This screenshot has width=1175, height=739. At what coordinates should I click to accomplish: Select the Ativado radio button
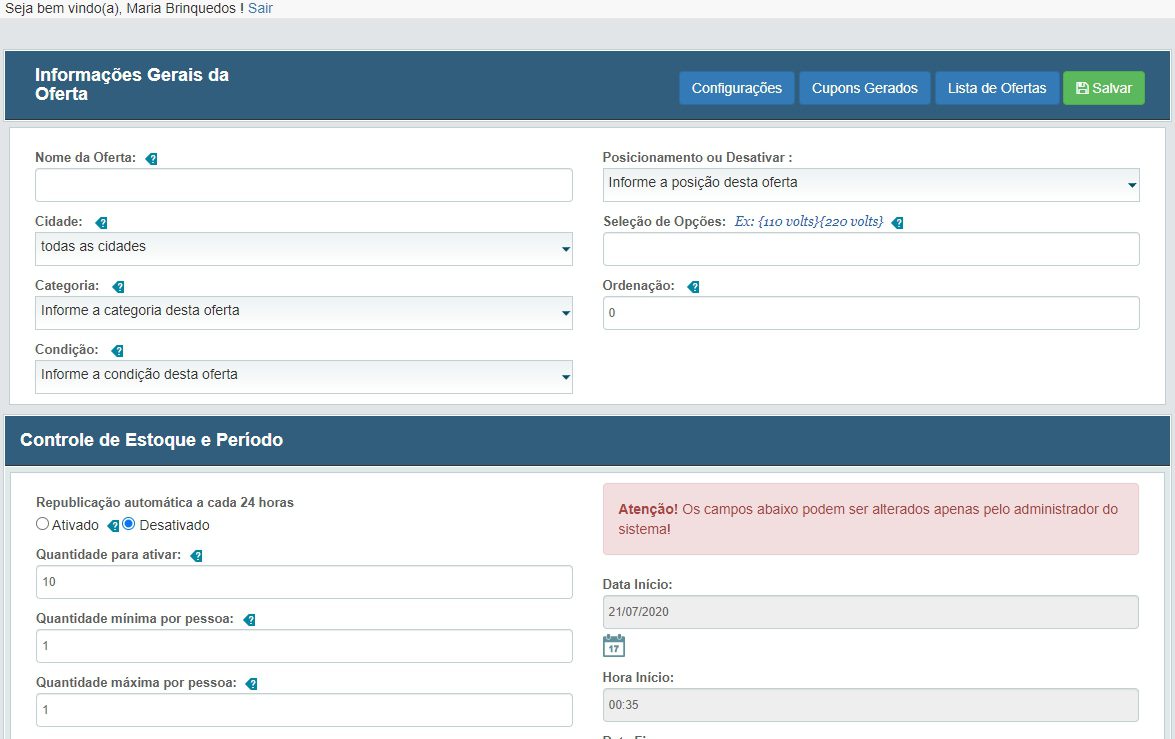43,524
